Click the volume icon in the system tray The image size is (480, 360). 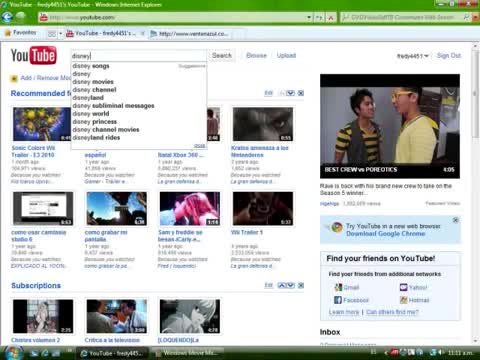(442, 352)
